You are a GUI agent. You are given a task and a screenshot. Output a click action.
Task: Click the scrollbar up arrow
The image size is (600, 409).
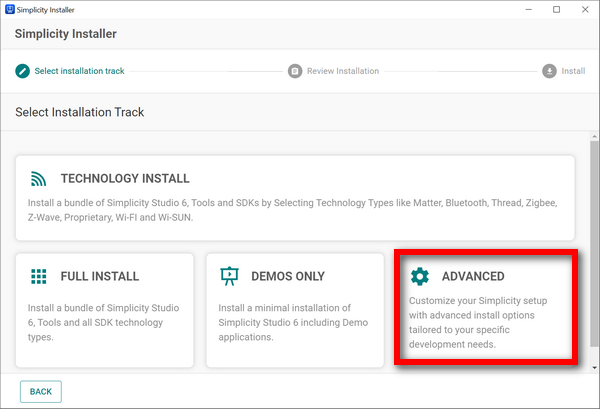594,136
